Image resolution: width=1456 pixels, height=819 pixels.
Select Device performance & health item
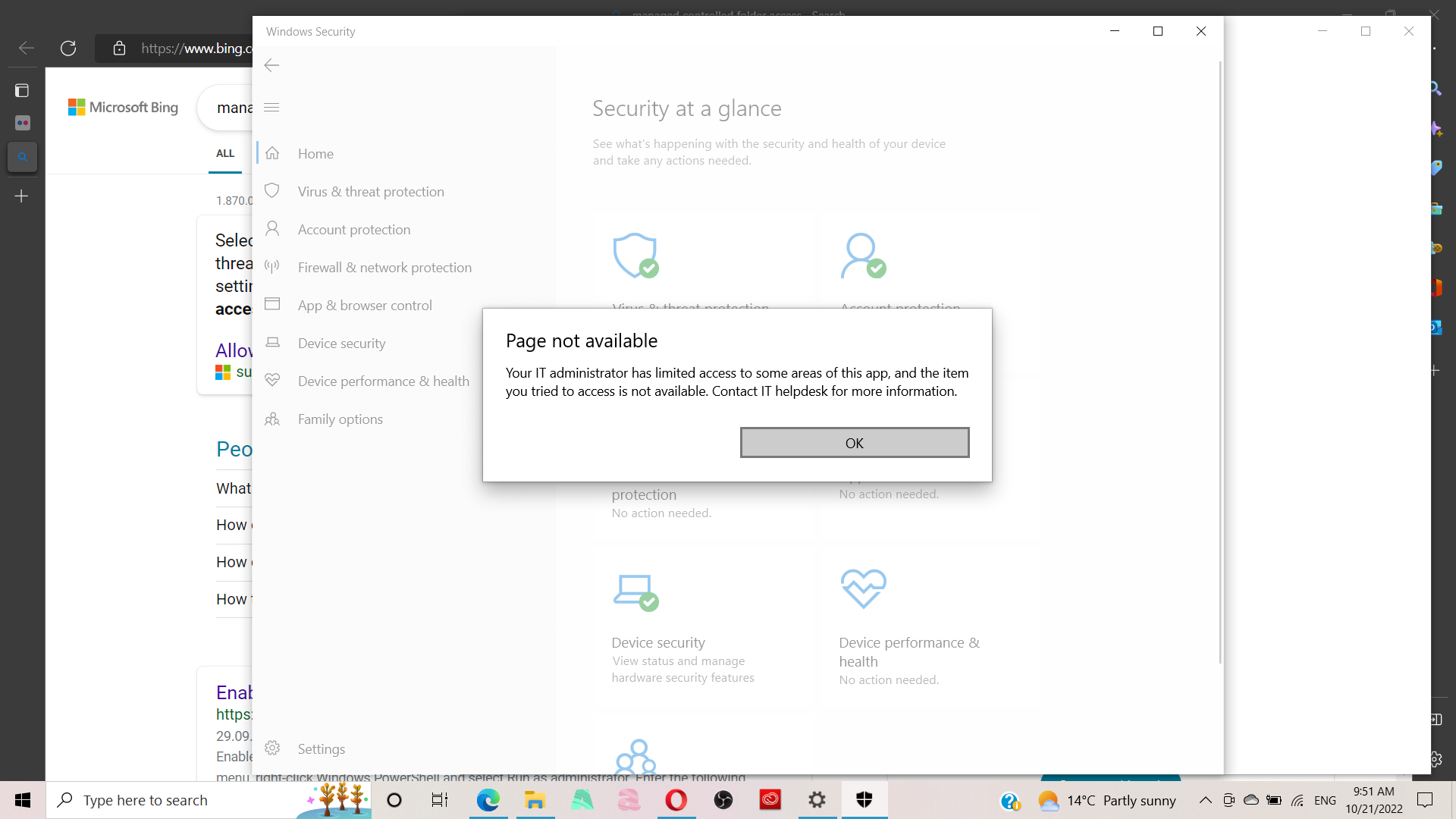[x=383, y=381]
